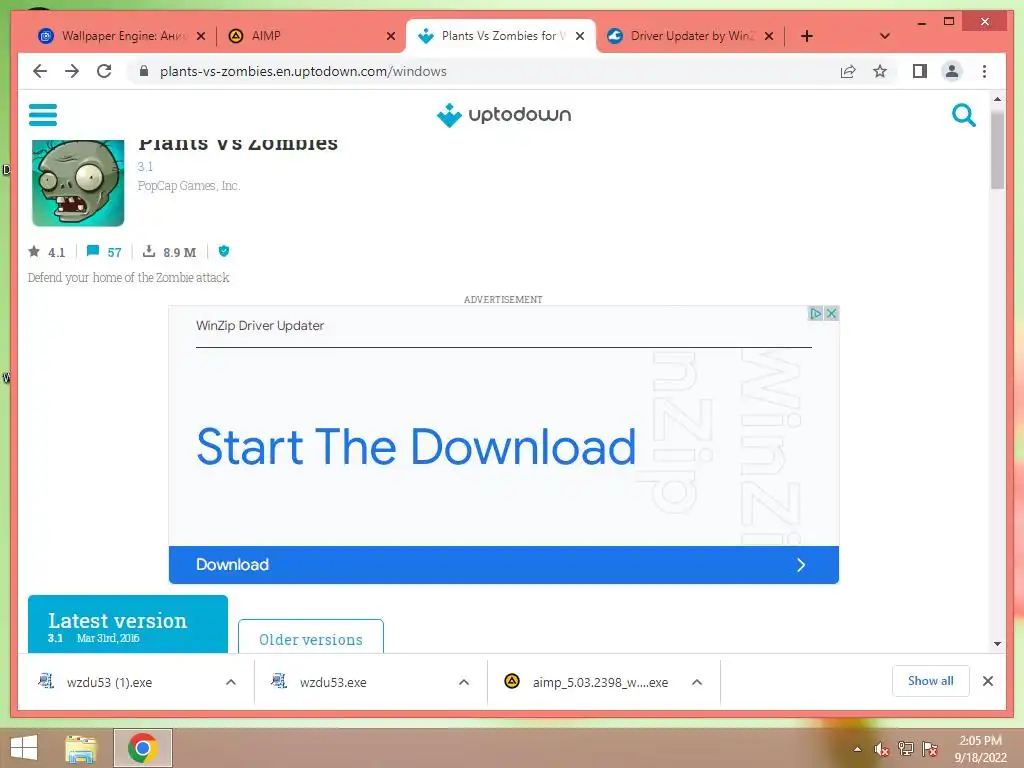
Task: Click the security shield badge
Action: (x=224, y=251)
